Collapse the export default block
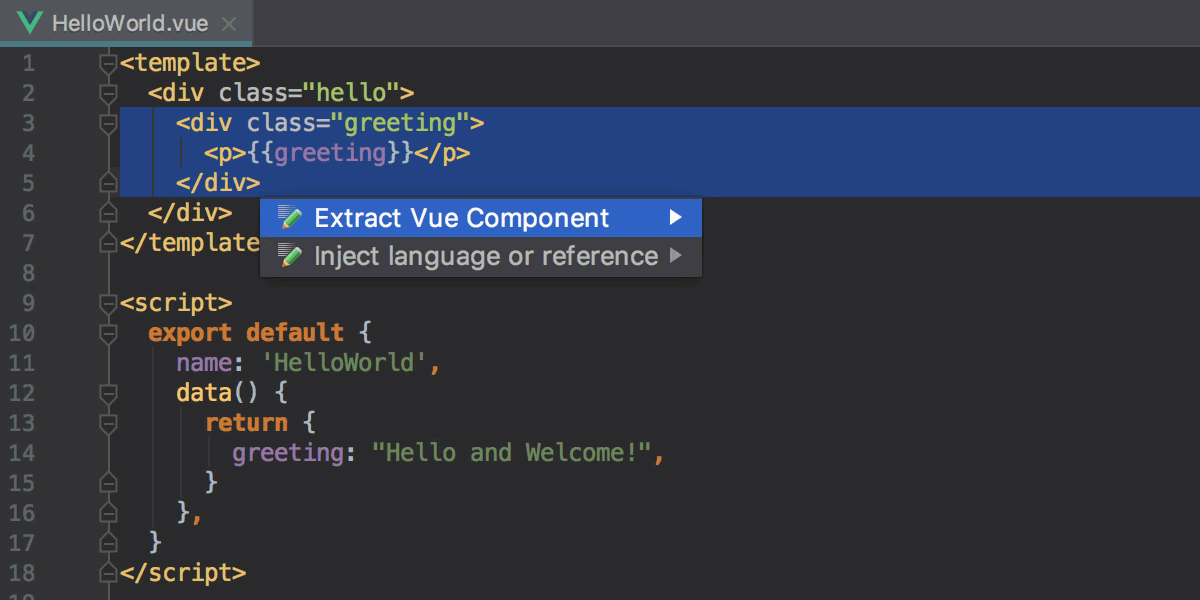Screen dimensions: 1200x600 coord(107,332)
